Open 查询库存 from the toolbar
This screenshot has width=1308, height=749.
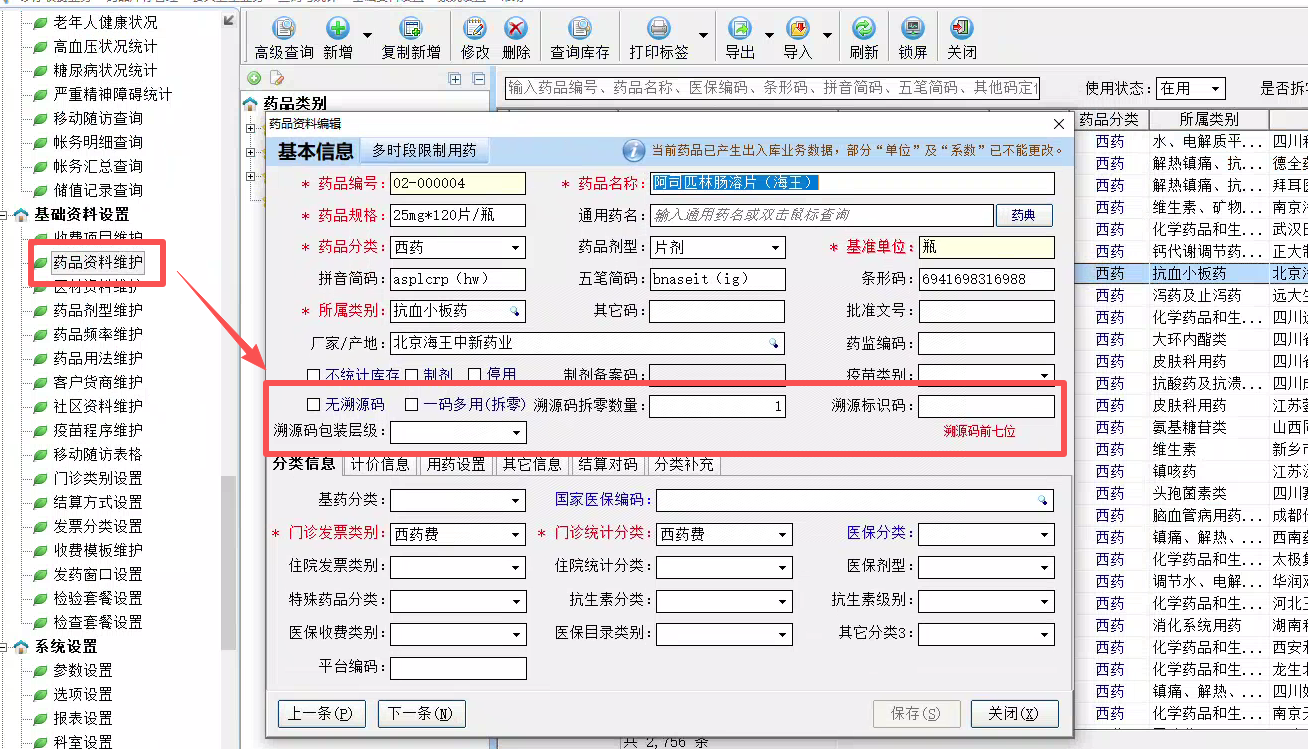tap(579, 30)
